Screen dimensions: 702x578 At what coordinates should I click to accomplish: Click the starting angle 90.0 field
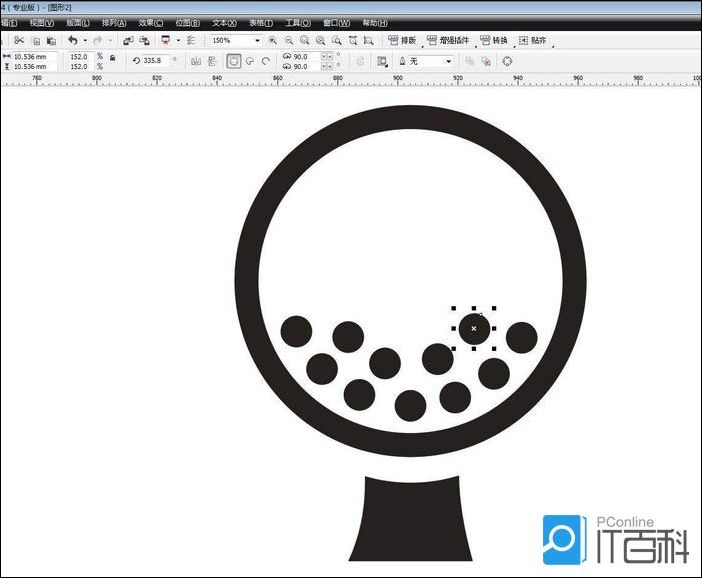(x=306, y=57)
